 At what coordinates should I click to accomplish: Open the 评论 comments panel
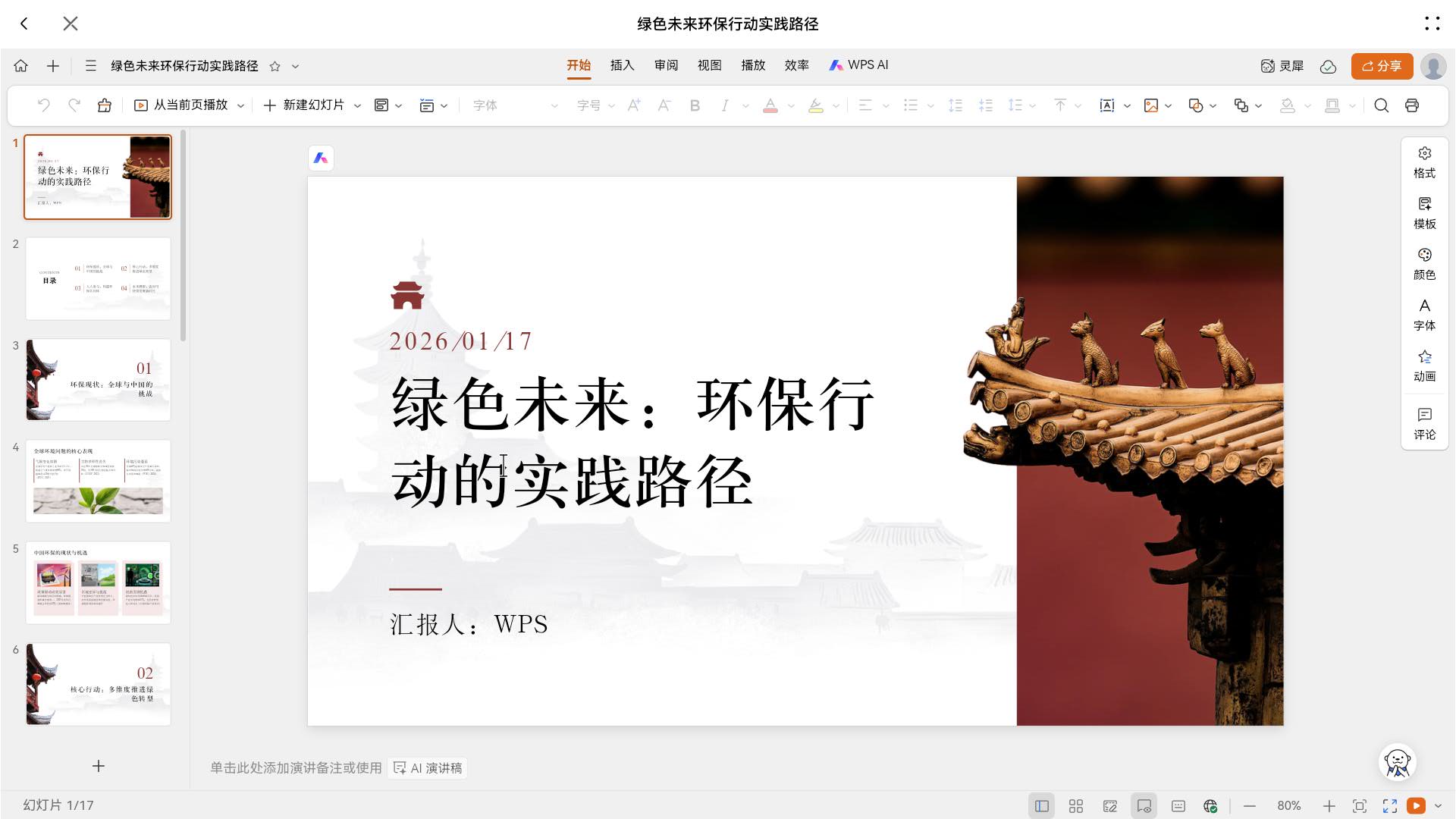(1424, 424)
